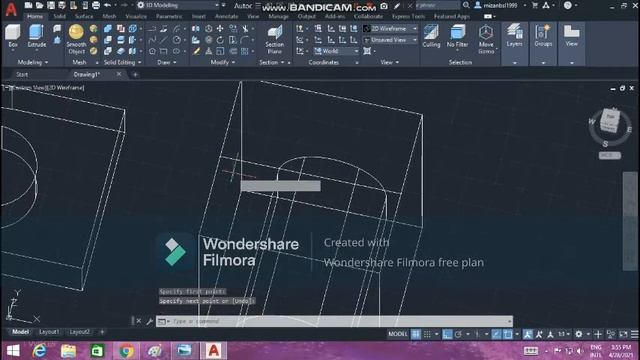Click the Open folder icon in quick access toolbar
Image resolution: width=640 pixels, height=360 pixels.
click(x=39, y=5)
